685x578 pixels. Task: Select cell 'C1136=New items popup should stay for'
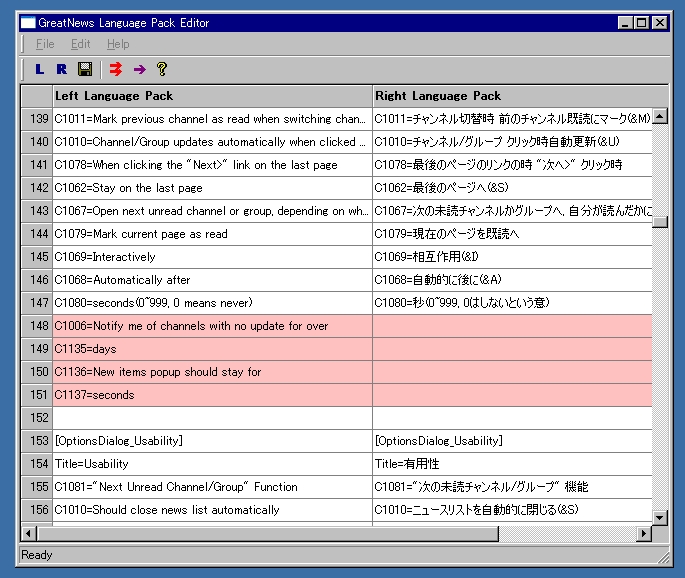212,372
